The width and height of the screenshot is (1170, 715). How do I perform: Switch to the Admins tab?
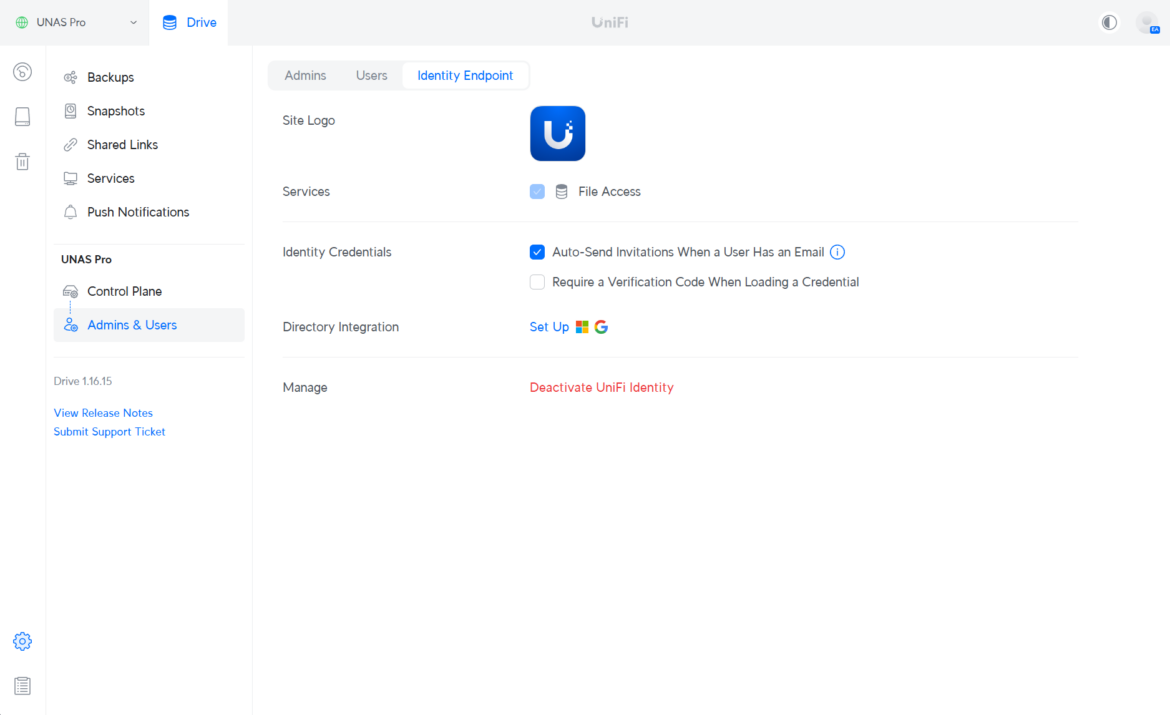tap(305, 75)
